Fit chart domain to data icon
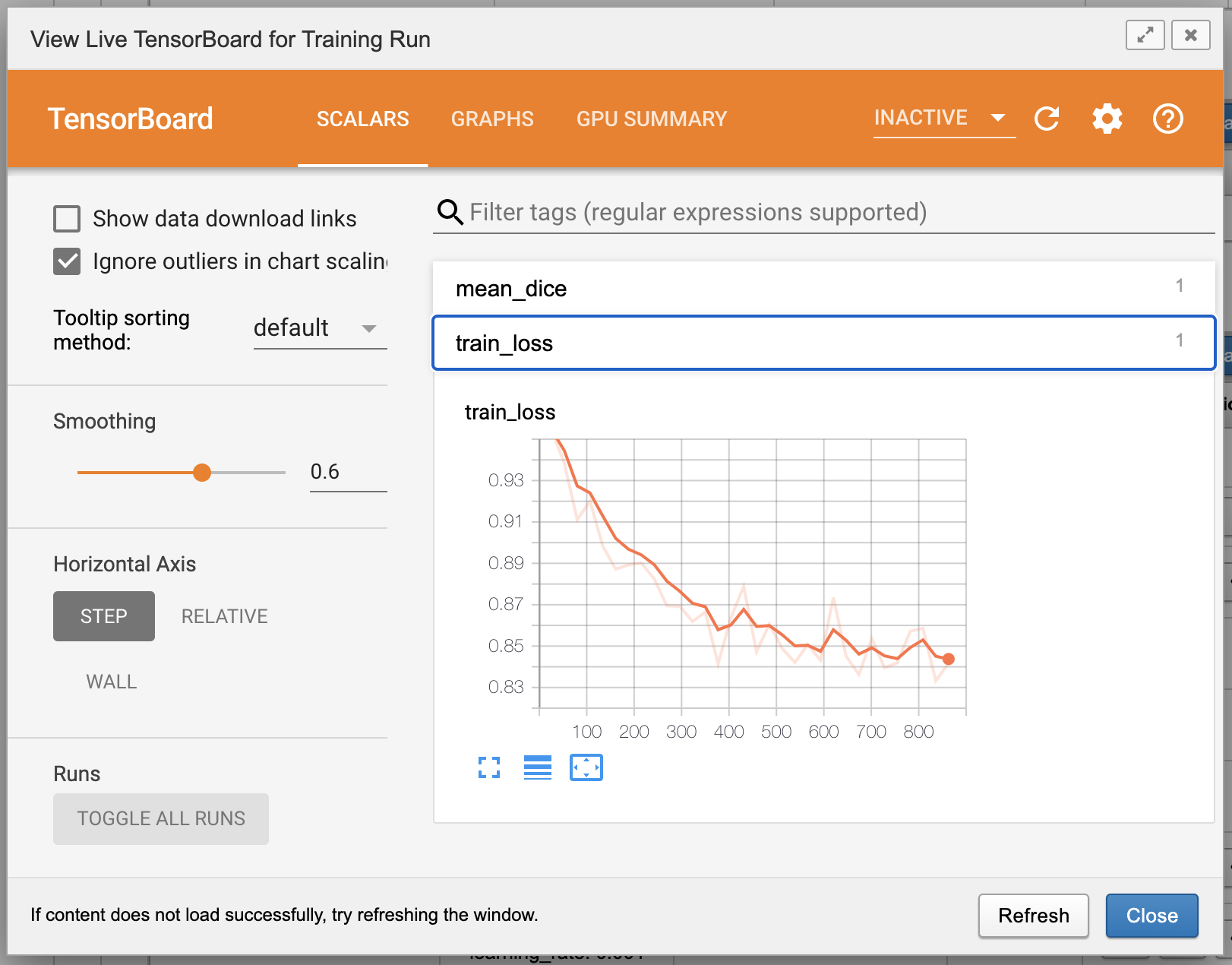The image size is (1232, 965). pos(586,767)
